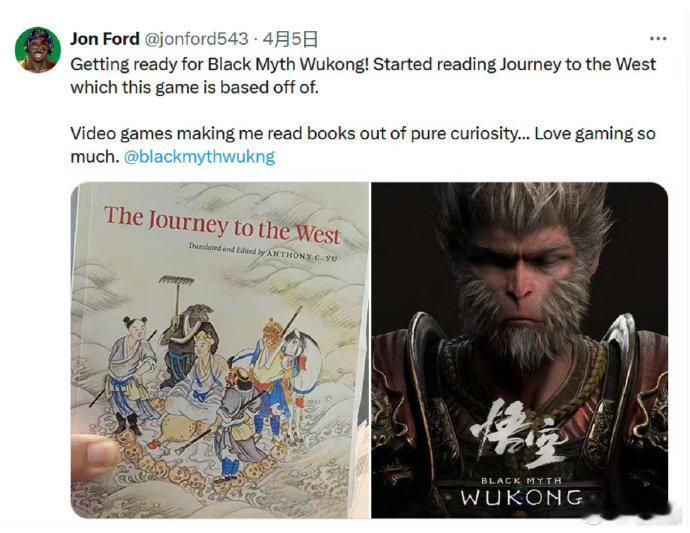Click the 'WUKONG' logo text on poster

click(x=522, y=498)
